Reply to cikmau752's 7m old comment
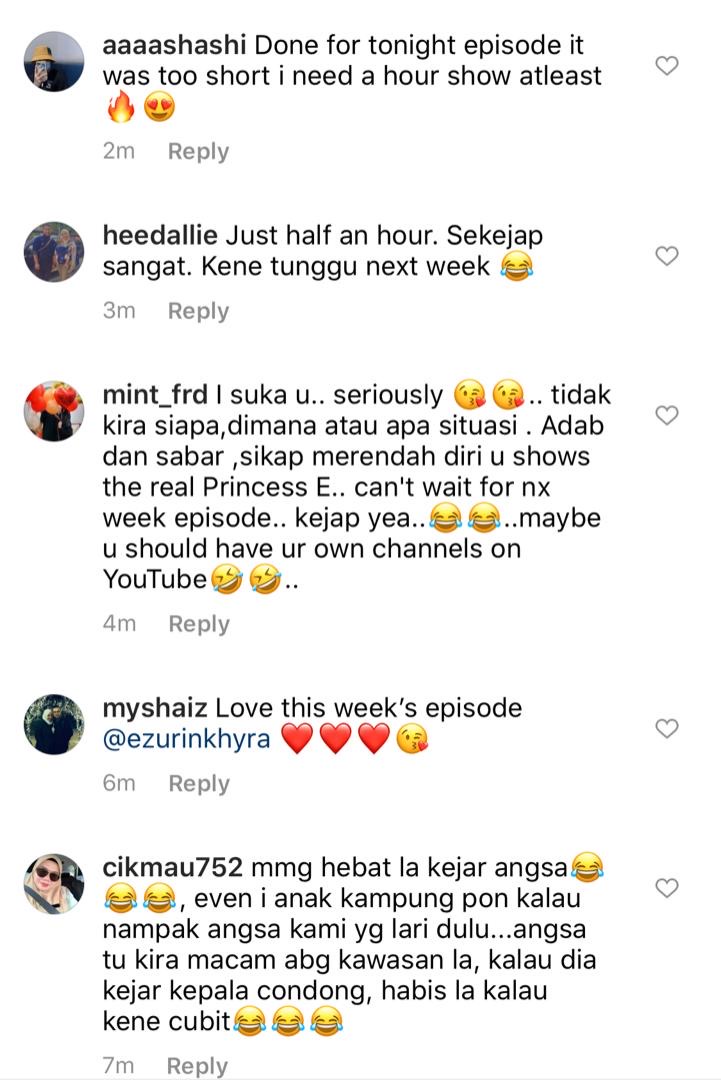721x1080 pixels. (197, 1066)
